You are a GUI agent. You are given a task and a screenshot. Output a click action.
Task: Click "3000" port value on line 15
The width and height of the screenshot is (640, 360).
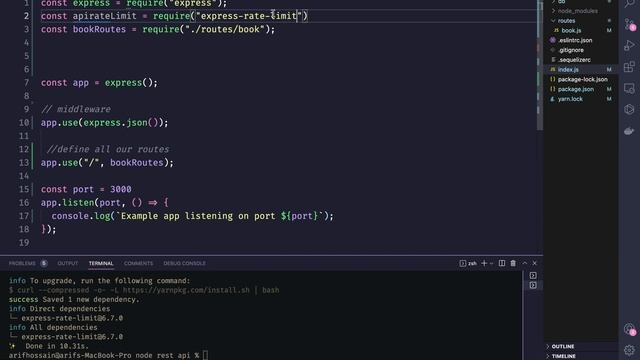[x=121, y=189]
